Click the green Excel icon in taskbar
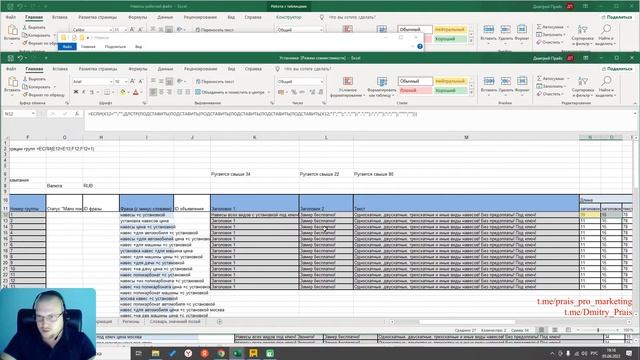Viewport: 640px width, 360px height. 237,353
